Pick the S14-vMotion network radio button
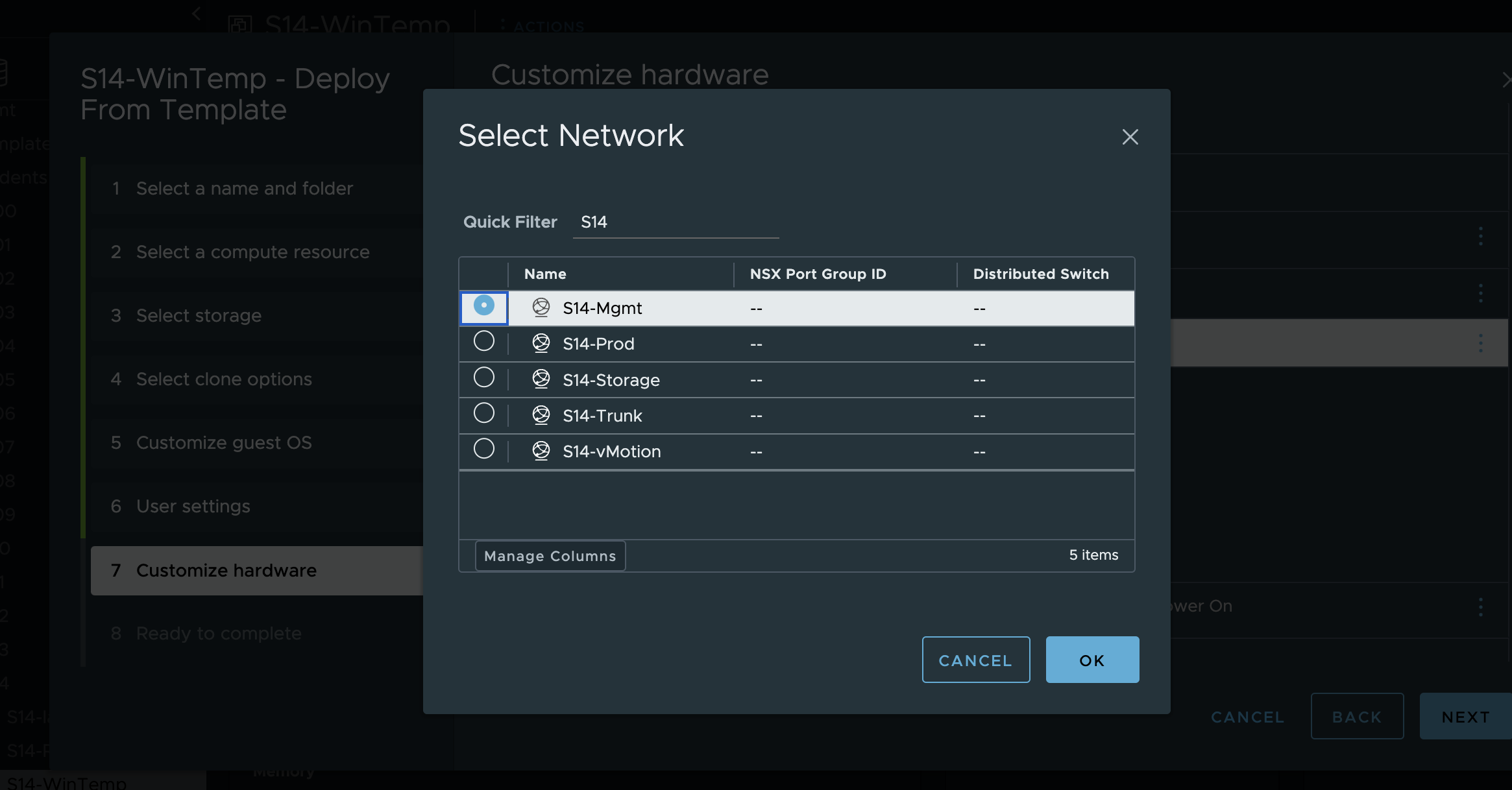The height and width of the screenshot is (790, 1512). 483,449
